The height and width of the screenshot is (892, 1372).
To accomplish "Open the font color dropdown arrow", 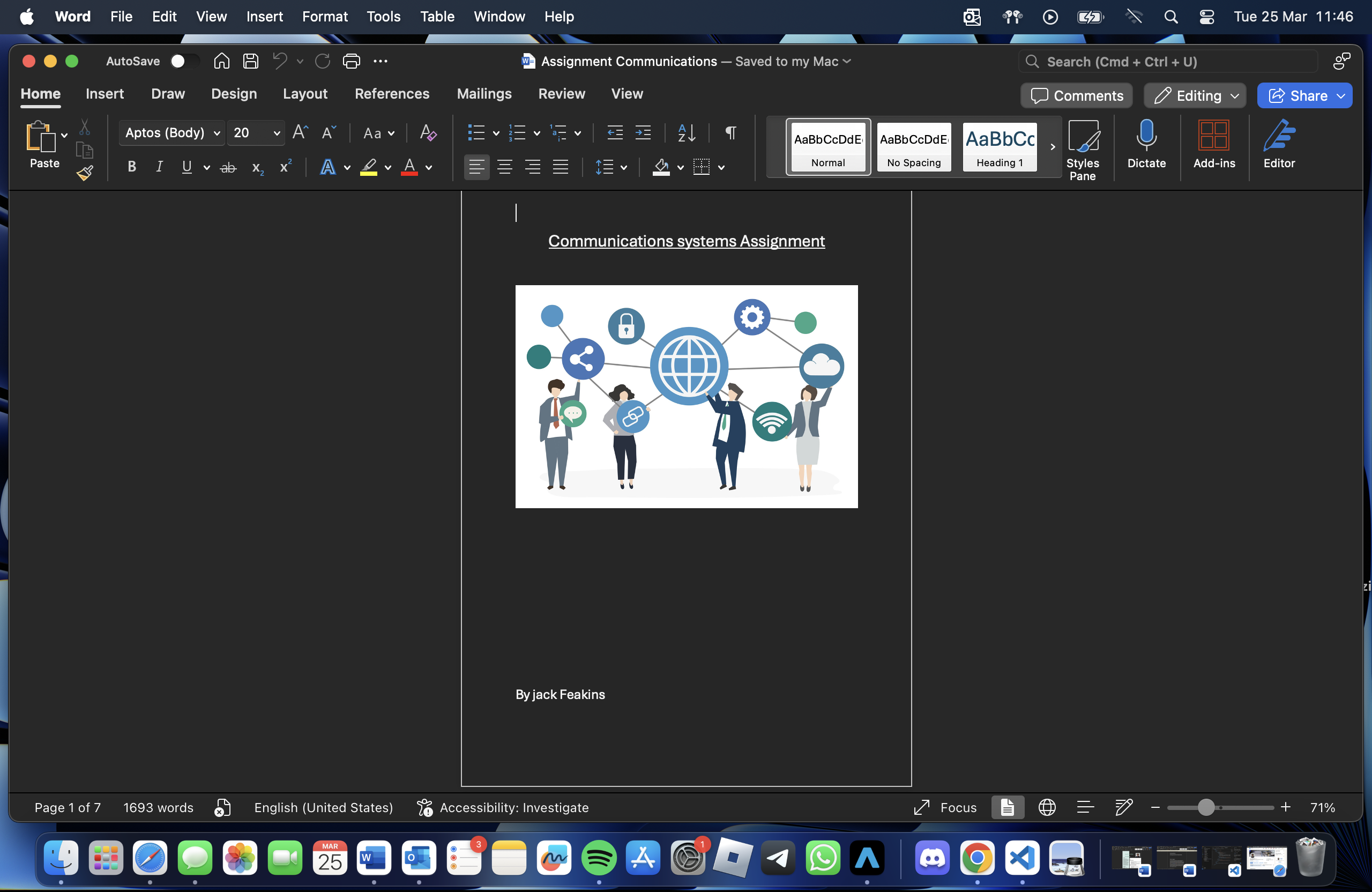I will [x=428, y=168].
